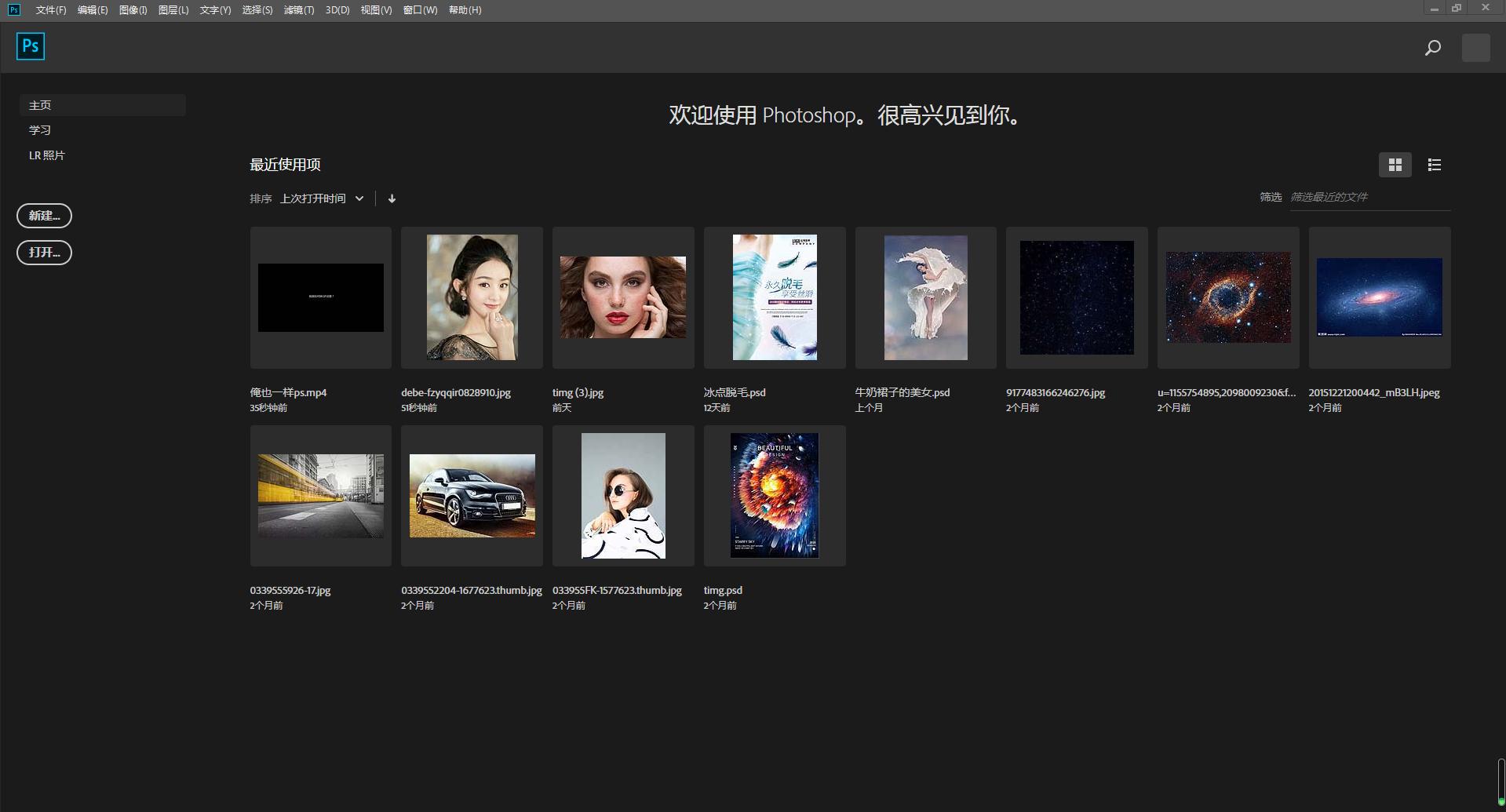Open the 滤镜 menu

[x=298, y=10]
